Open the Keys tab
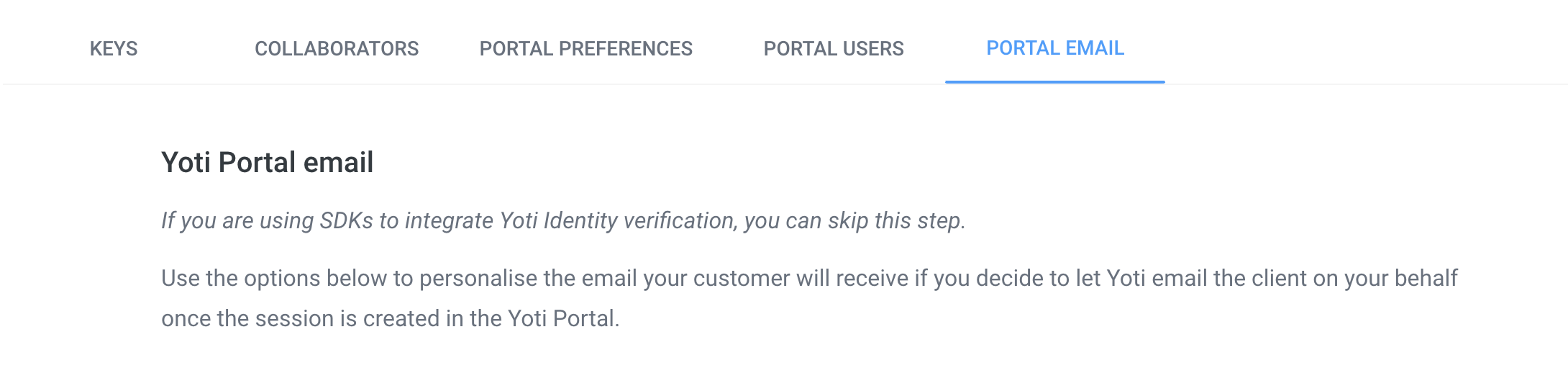1568x386 pixels. 114,48
